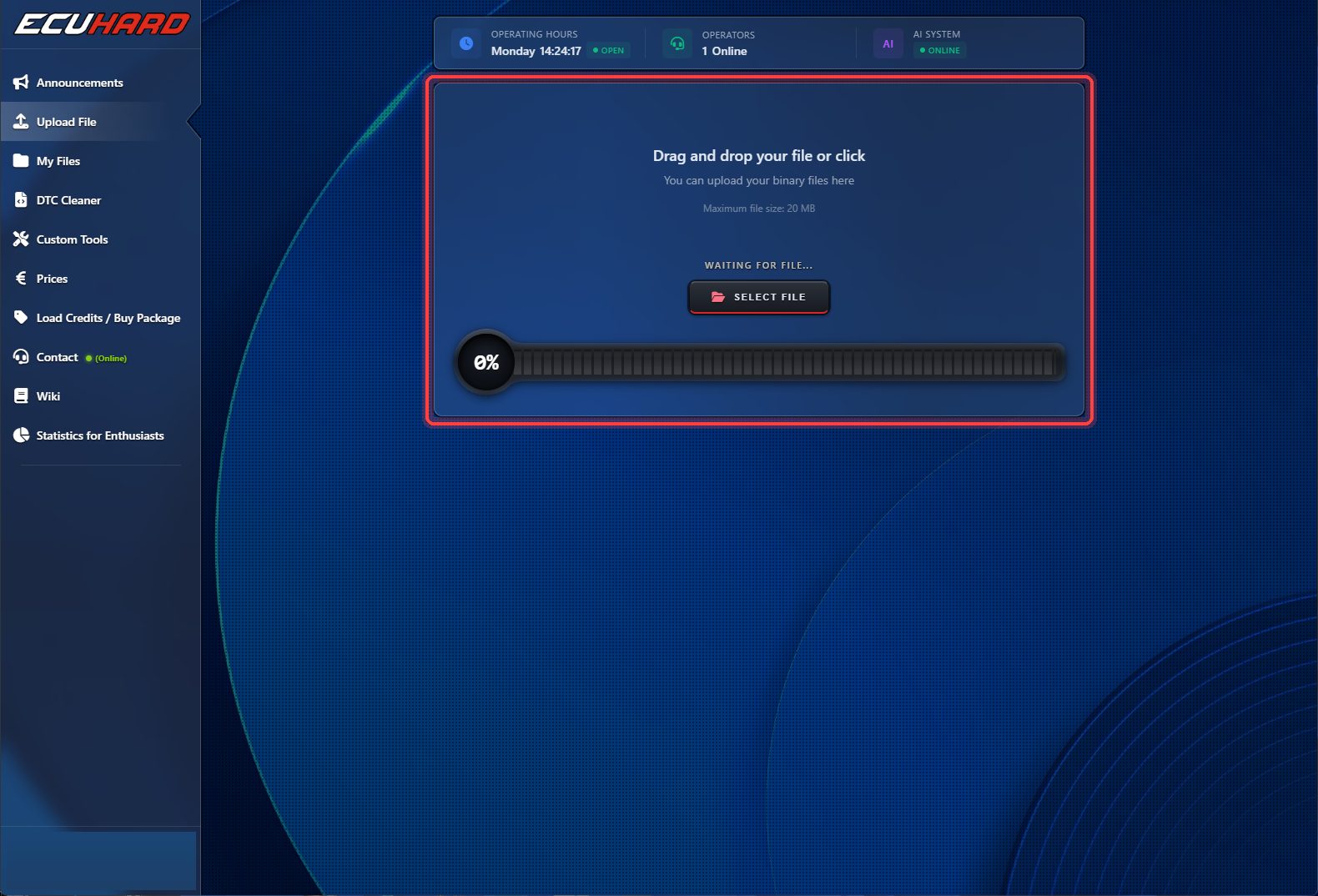Screen dimensions: 1318x896
Task: Click the Load Credits tag icon
Action: click(21, 317)
